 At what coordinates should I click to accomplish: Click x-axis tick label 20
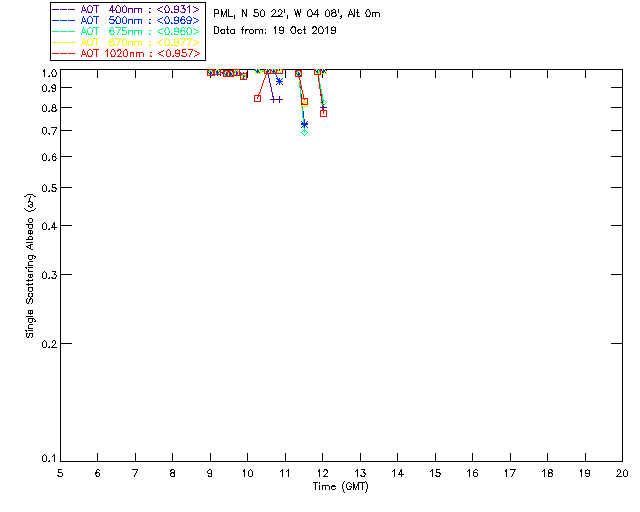(x=622, y=473)
